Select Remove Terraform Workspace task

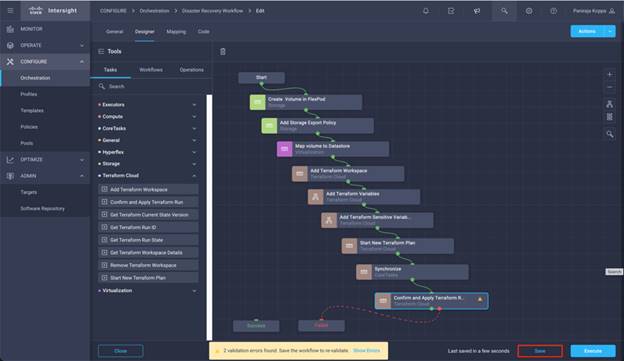[148, 265]
